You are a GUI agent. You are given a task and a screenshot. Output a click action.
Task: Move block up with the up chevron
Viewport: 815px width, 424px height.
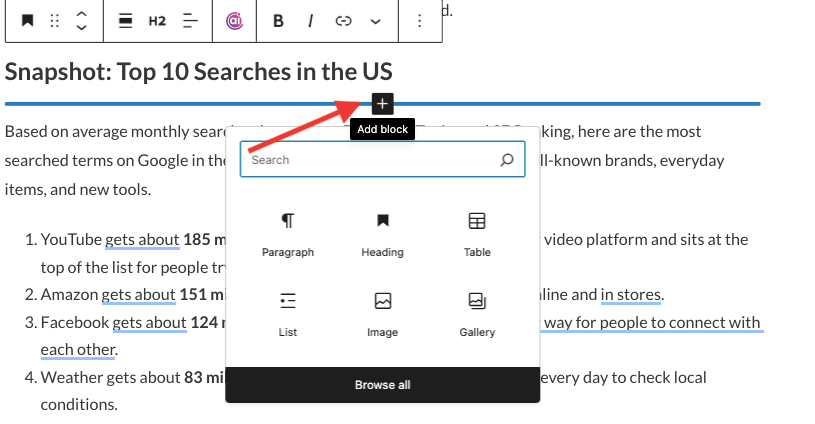click(x=82, y=15)
